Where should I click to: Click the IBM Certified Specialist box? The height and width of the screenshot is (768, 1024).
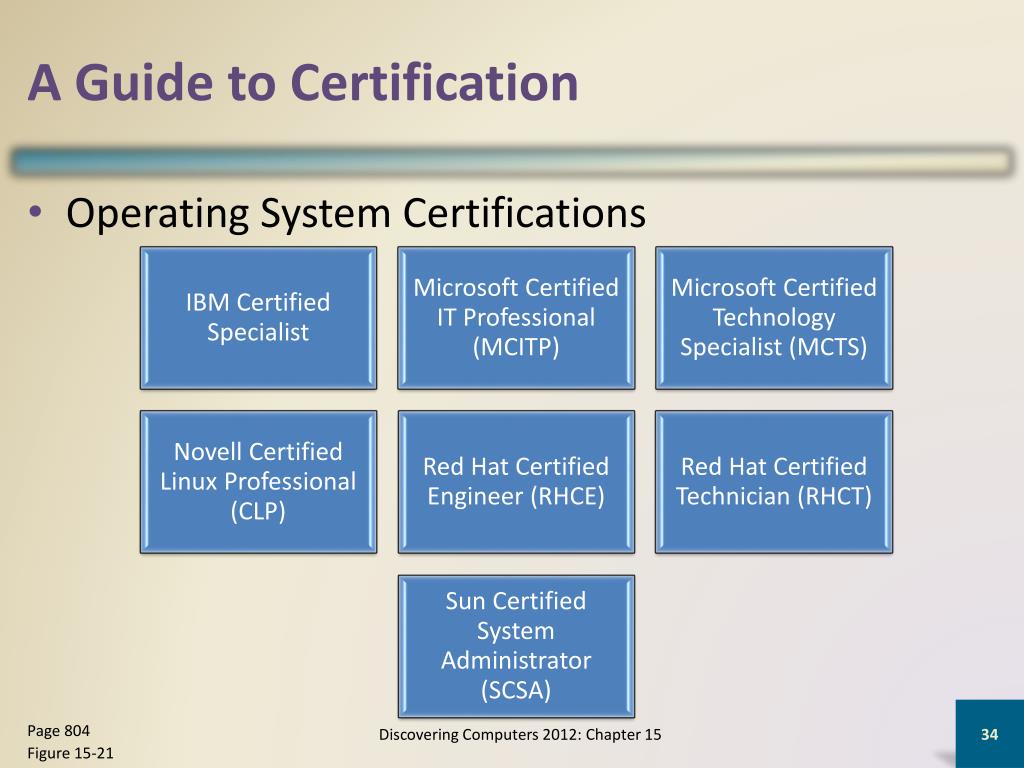(x=258, y=317)
